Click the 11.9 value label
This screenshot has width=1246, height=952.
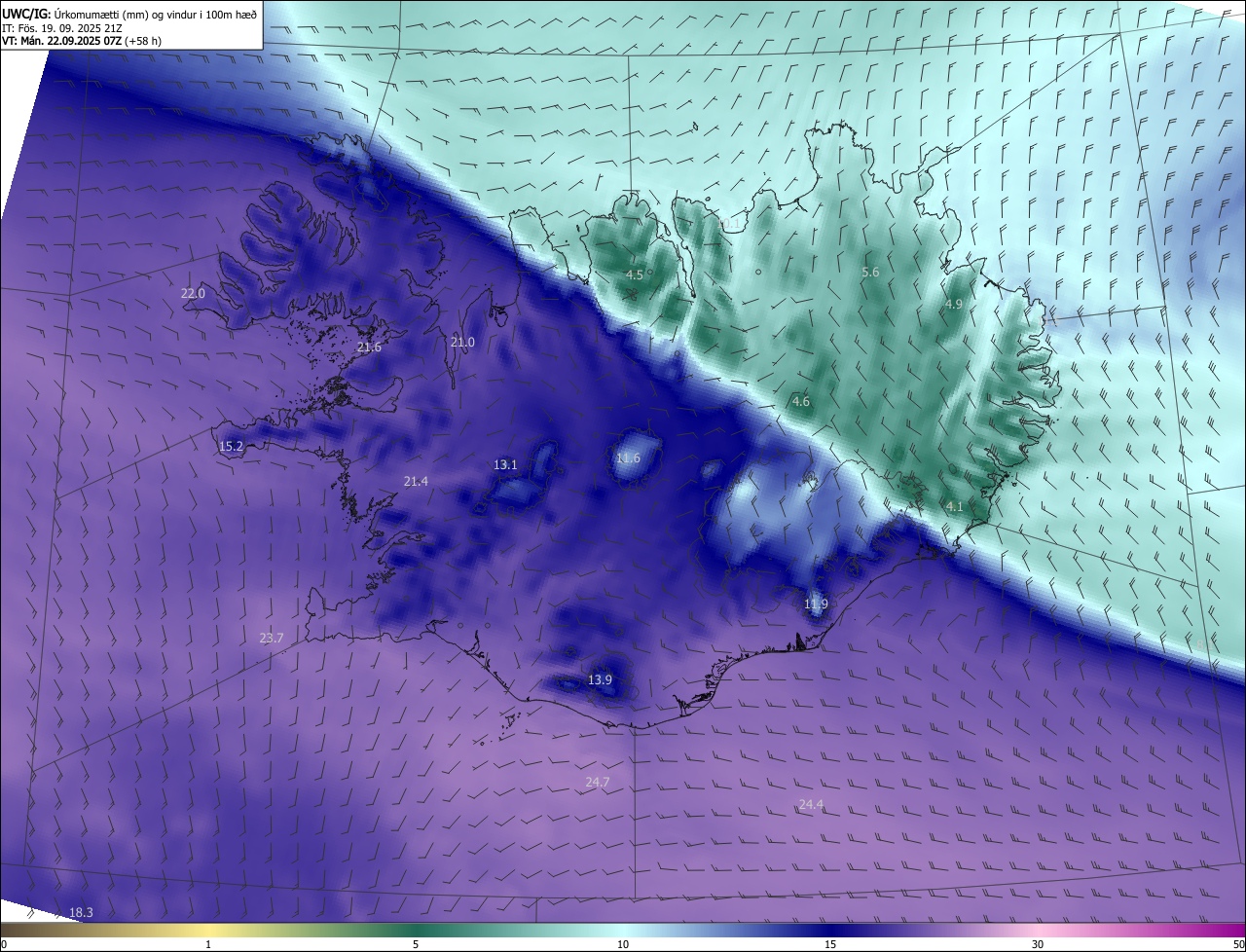[816, 604]
